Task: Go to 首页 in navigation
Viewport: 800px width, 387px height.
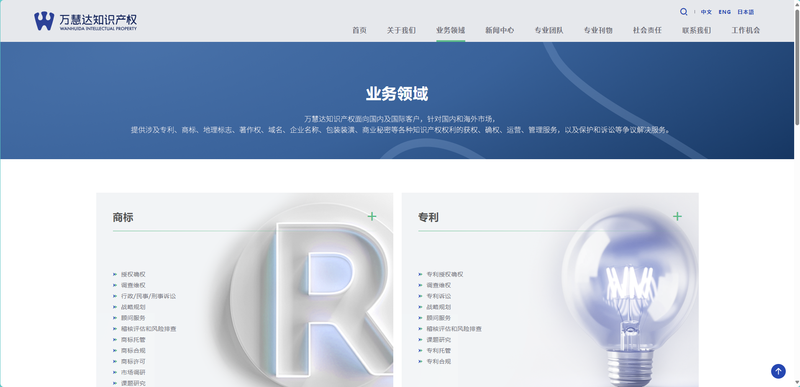Action: (359, 30)
